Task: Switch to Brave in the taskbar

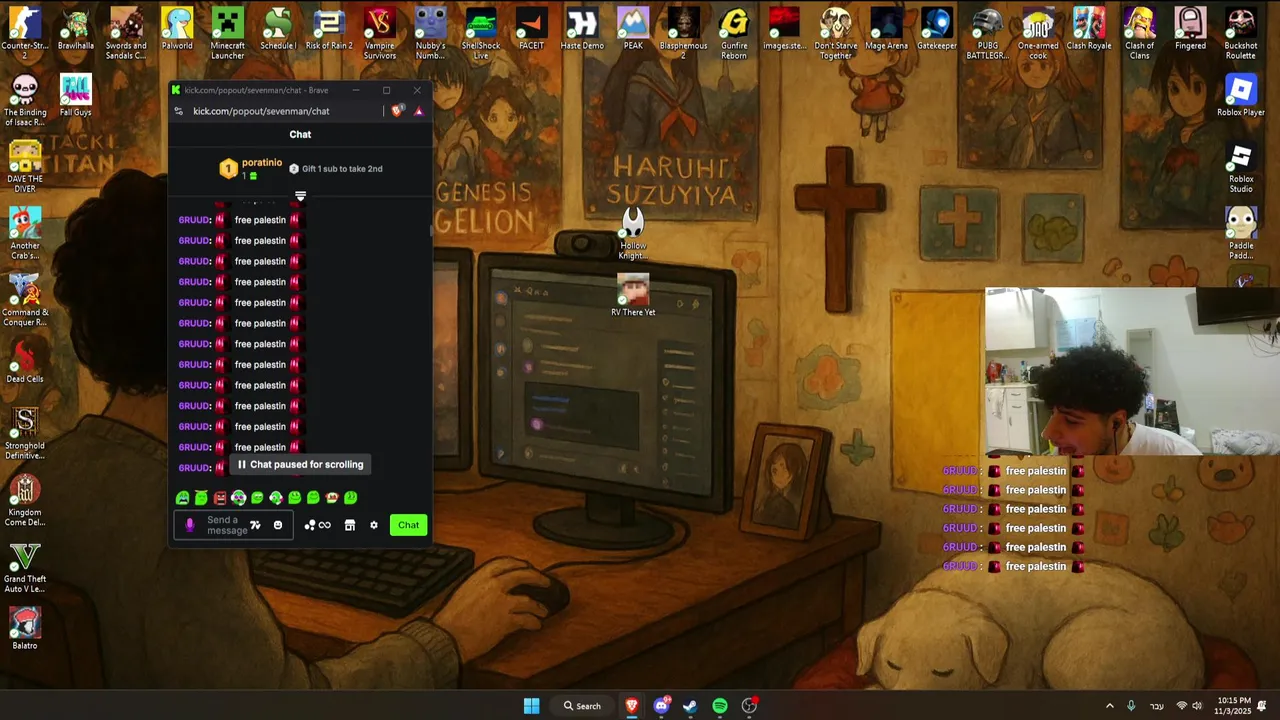Action: click(632, 706)
